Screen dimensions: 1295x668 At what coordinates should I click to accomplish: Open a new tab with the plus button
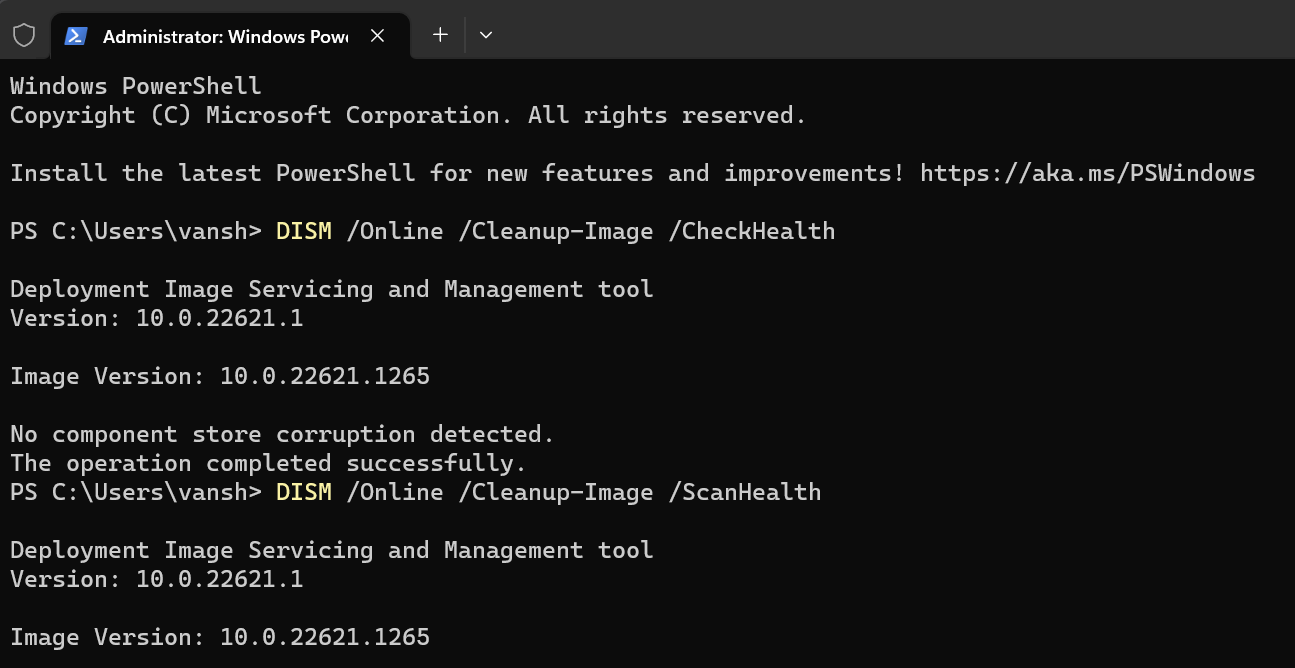click(440, 35)
